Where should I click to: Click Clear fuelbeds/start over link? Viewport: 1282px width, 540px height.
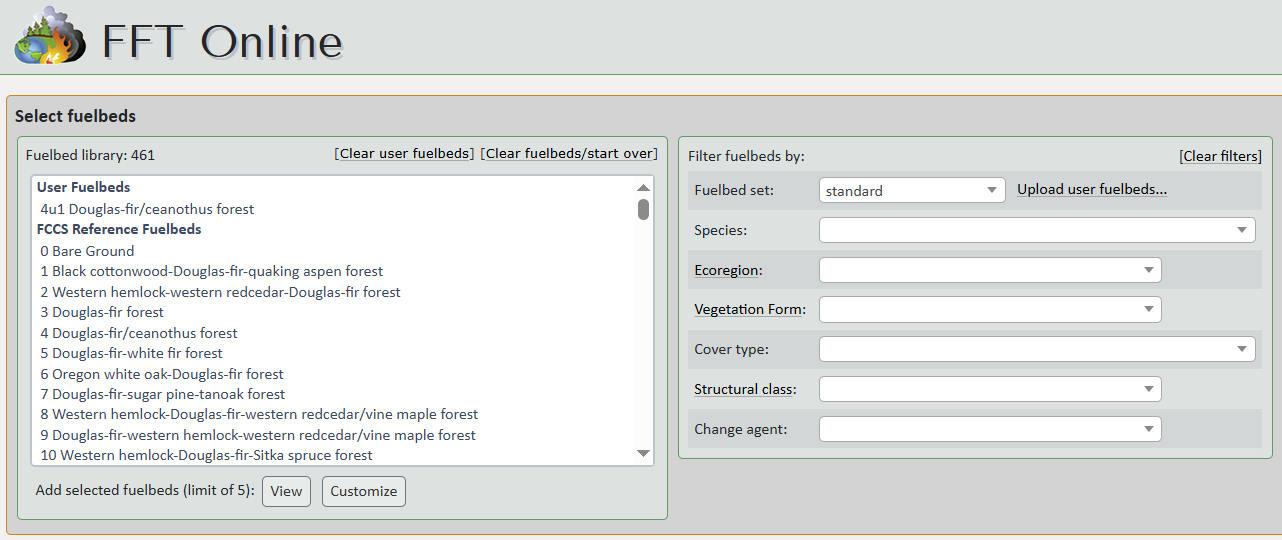[569, 154]
